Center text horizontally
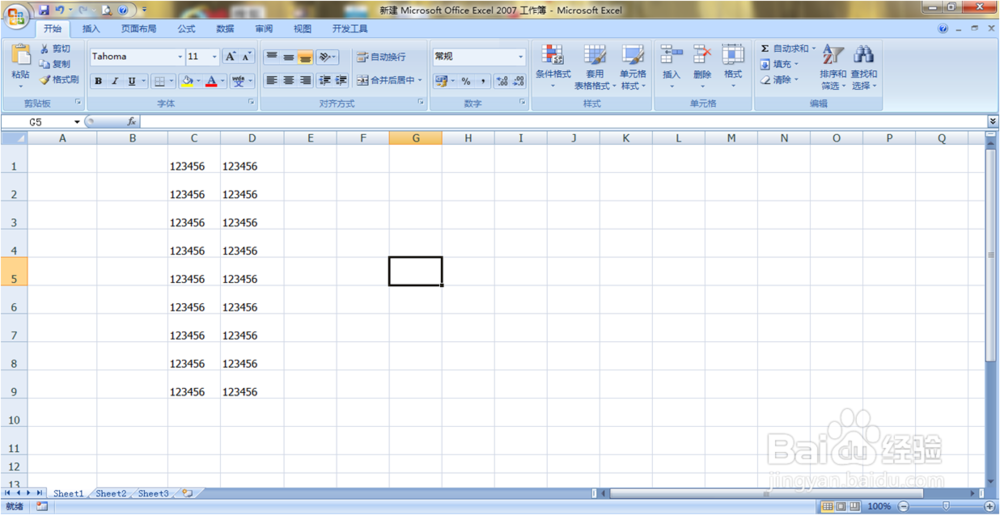Viewport: 1000px width, 515px height. pos(288,80)
